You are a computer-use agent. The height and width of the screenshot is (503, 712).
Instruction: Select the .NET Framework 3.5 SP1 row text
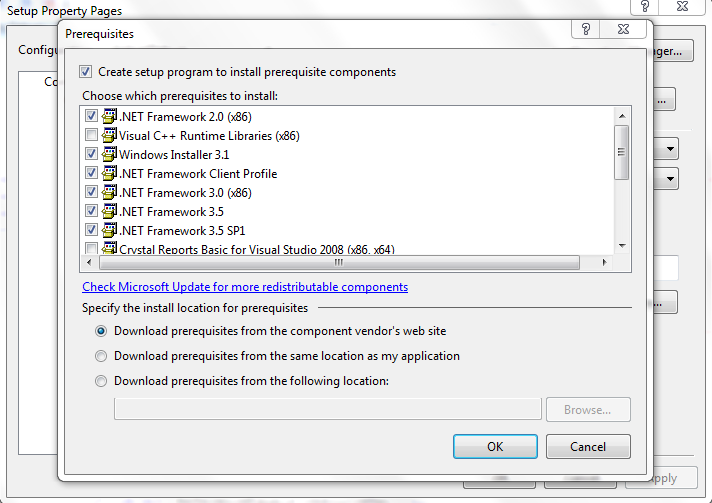182,231
